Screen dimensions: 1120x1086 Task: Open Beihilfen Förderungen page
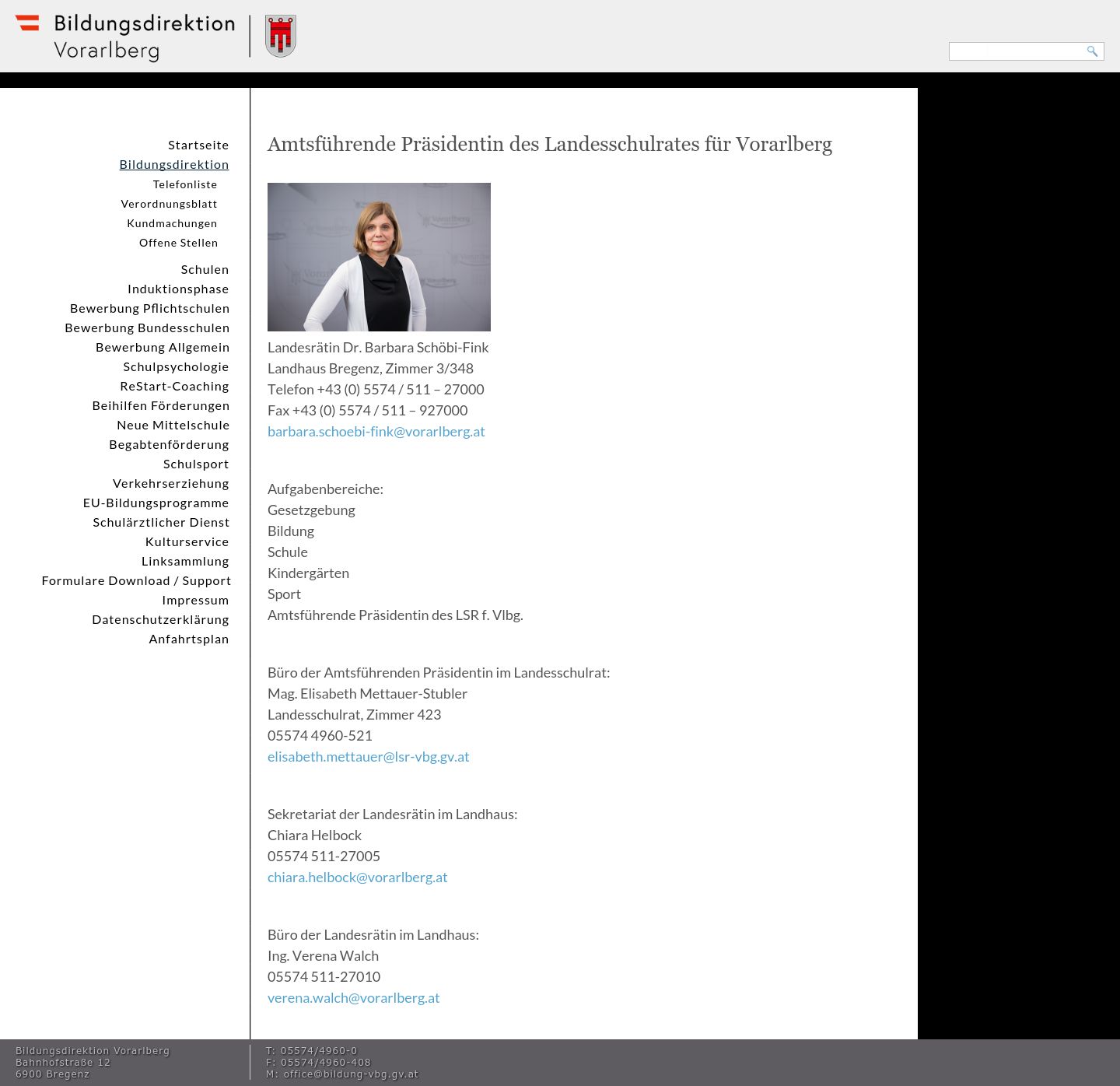click(x=161, y=405)
